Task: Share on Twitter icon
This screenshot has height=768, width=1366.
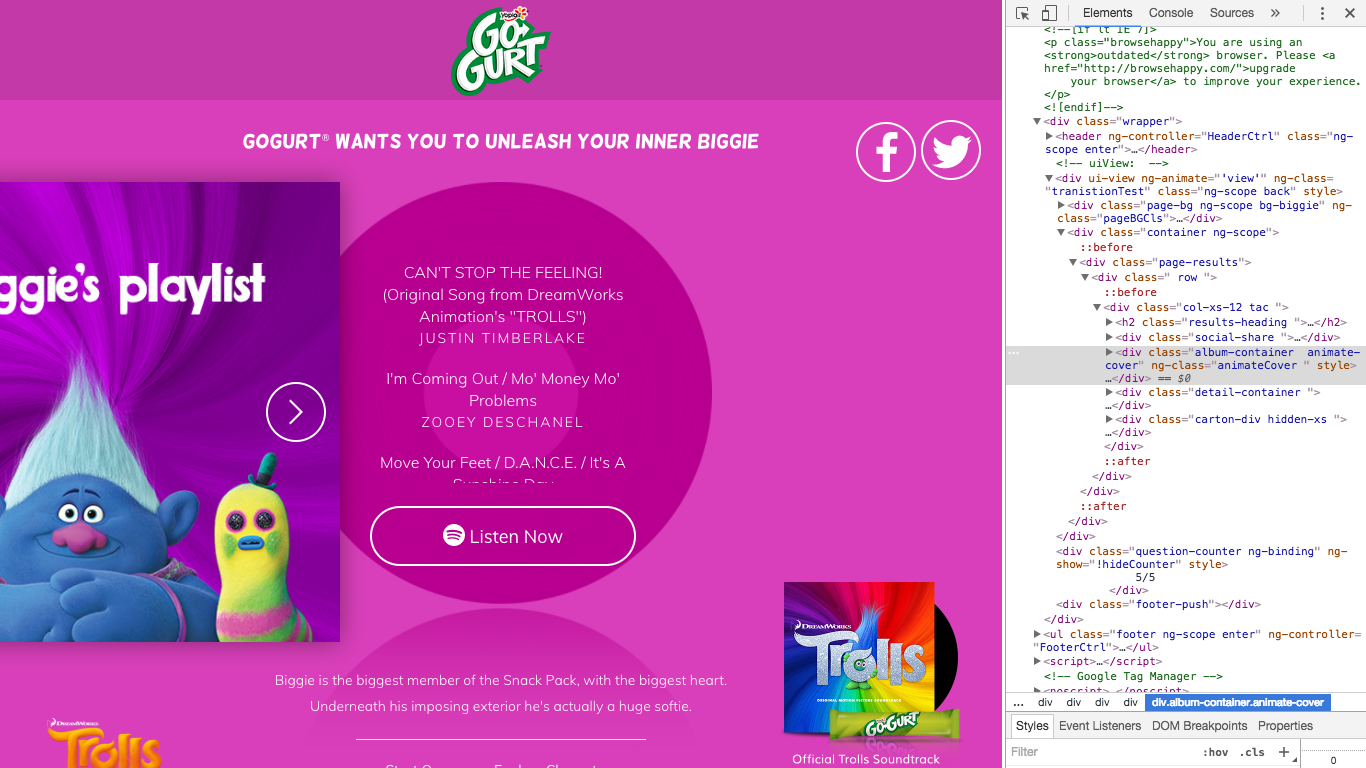Action: click(x=951, y=151)
